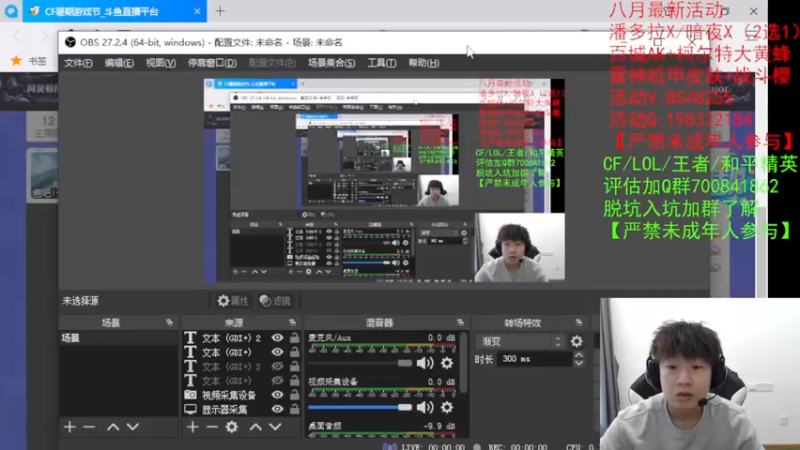Toggle lock on second-row 文本 (GDI+) source
The width and height of the screenshot is (800, 450).
(x=294, y=352)
